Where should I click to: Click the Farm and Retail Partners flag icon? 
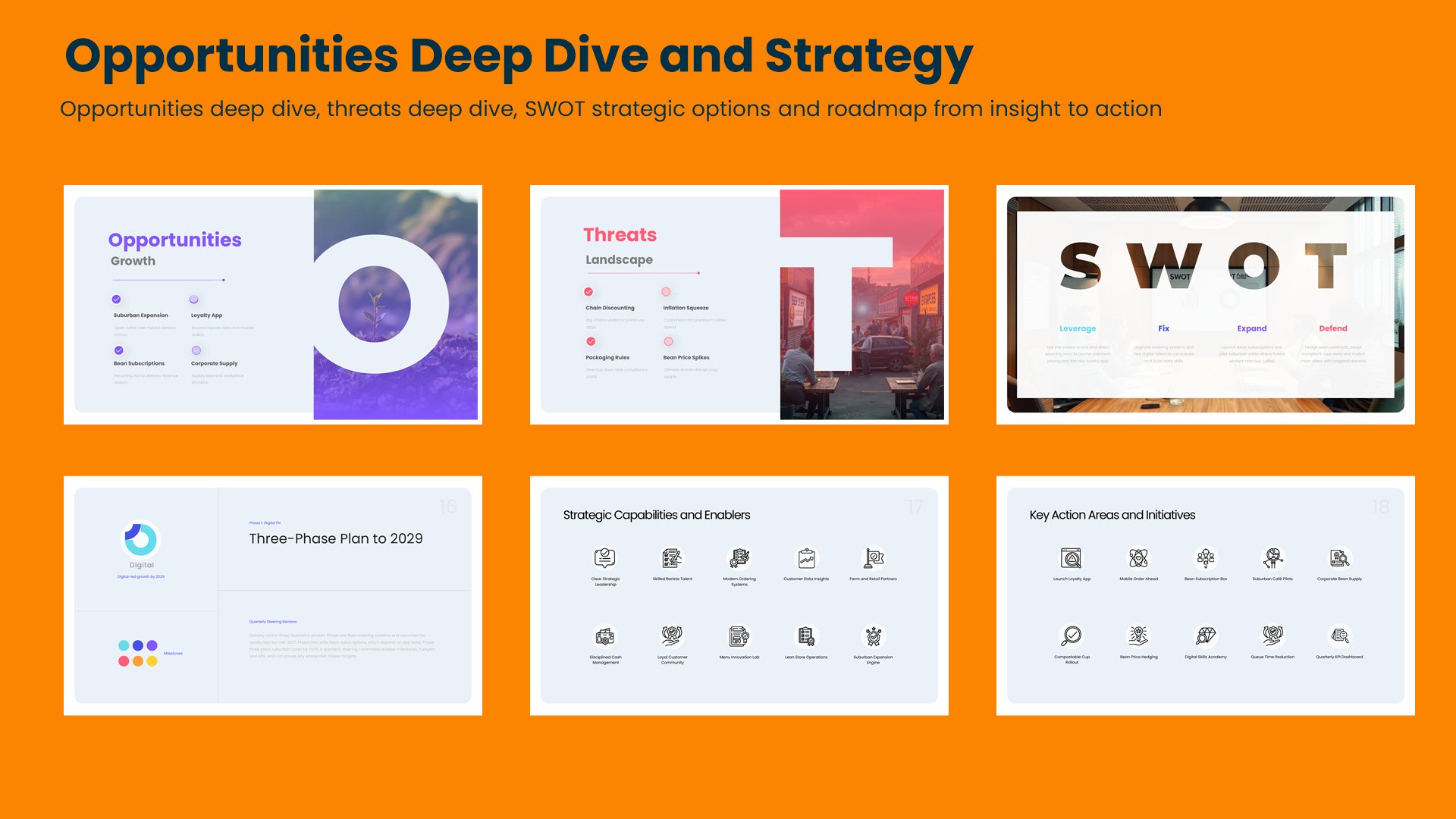click(874, 558)
